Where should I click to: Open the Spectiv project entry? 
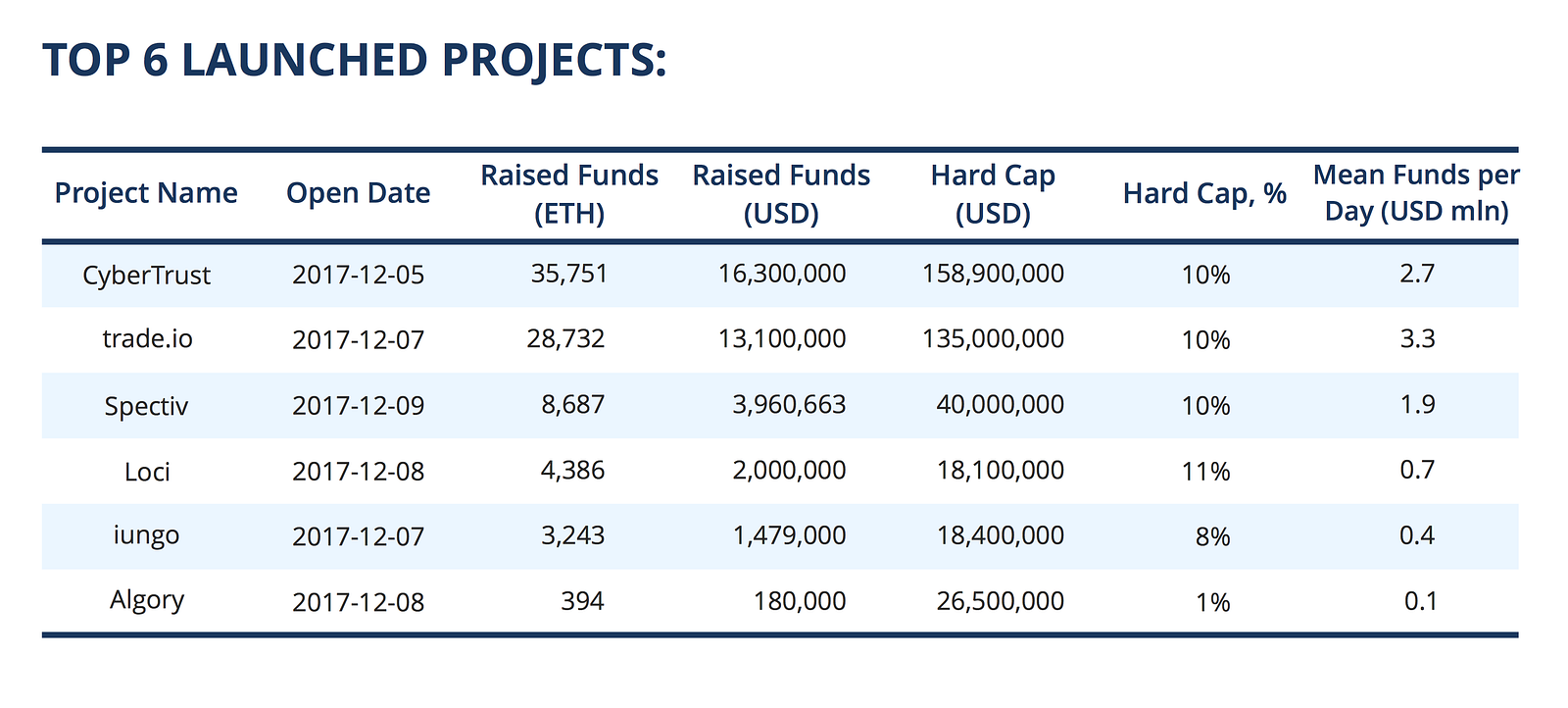pos(146,406)
